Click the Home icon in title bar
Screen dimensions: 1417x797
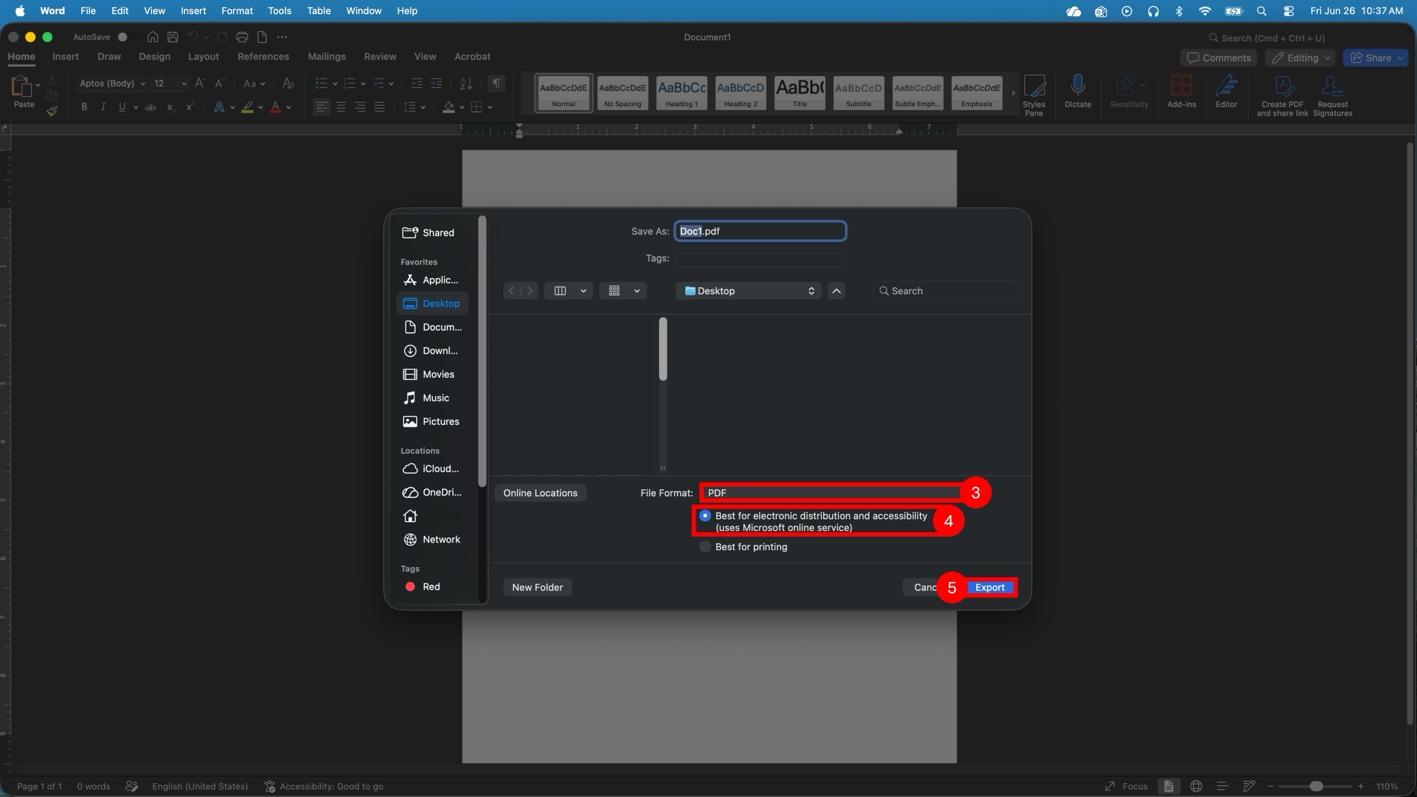153,37
